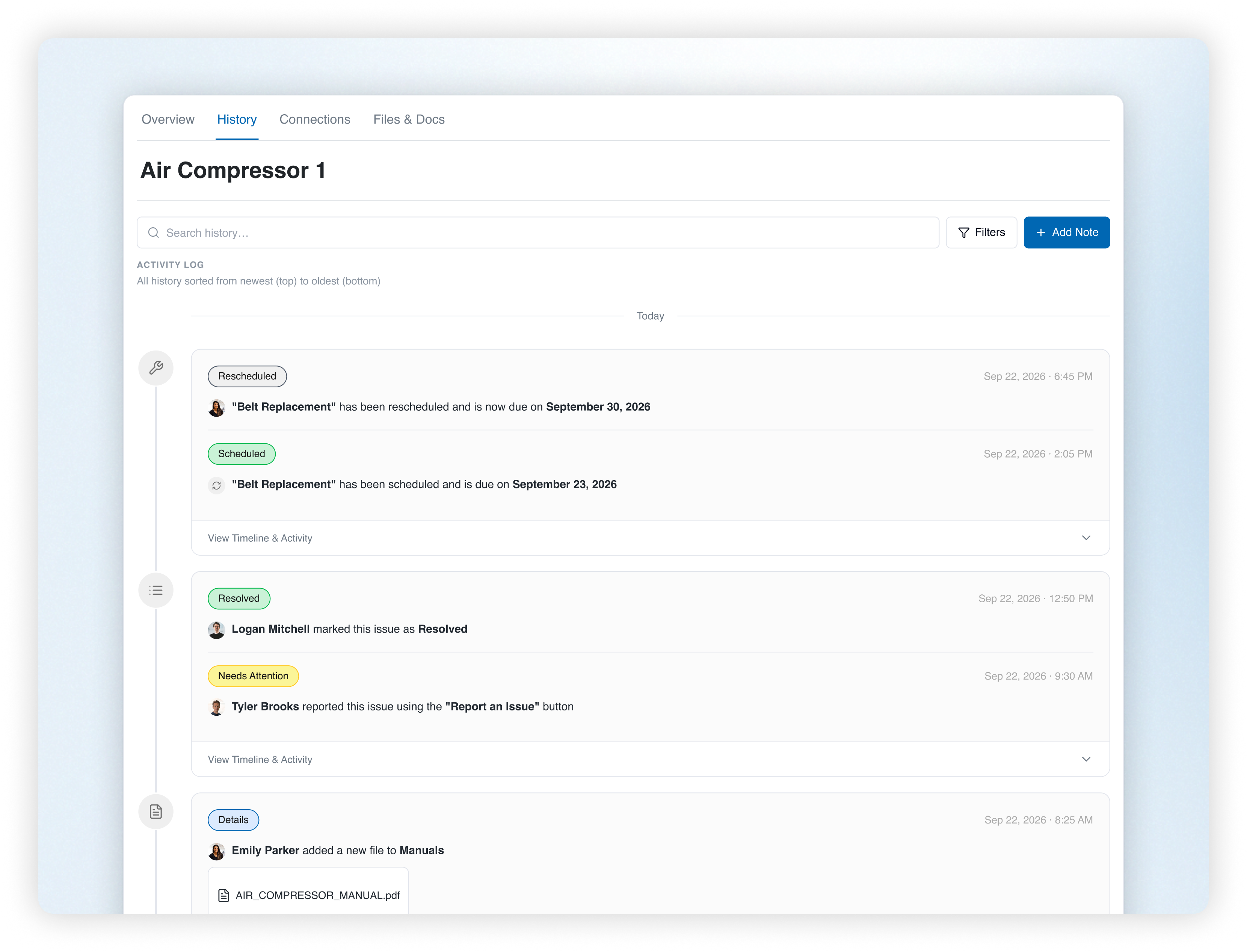This screenshot has width=1247, height=952.
Task: Click the Resolved status badge
Action: pyautogui.click(x=239, y=598)
